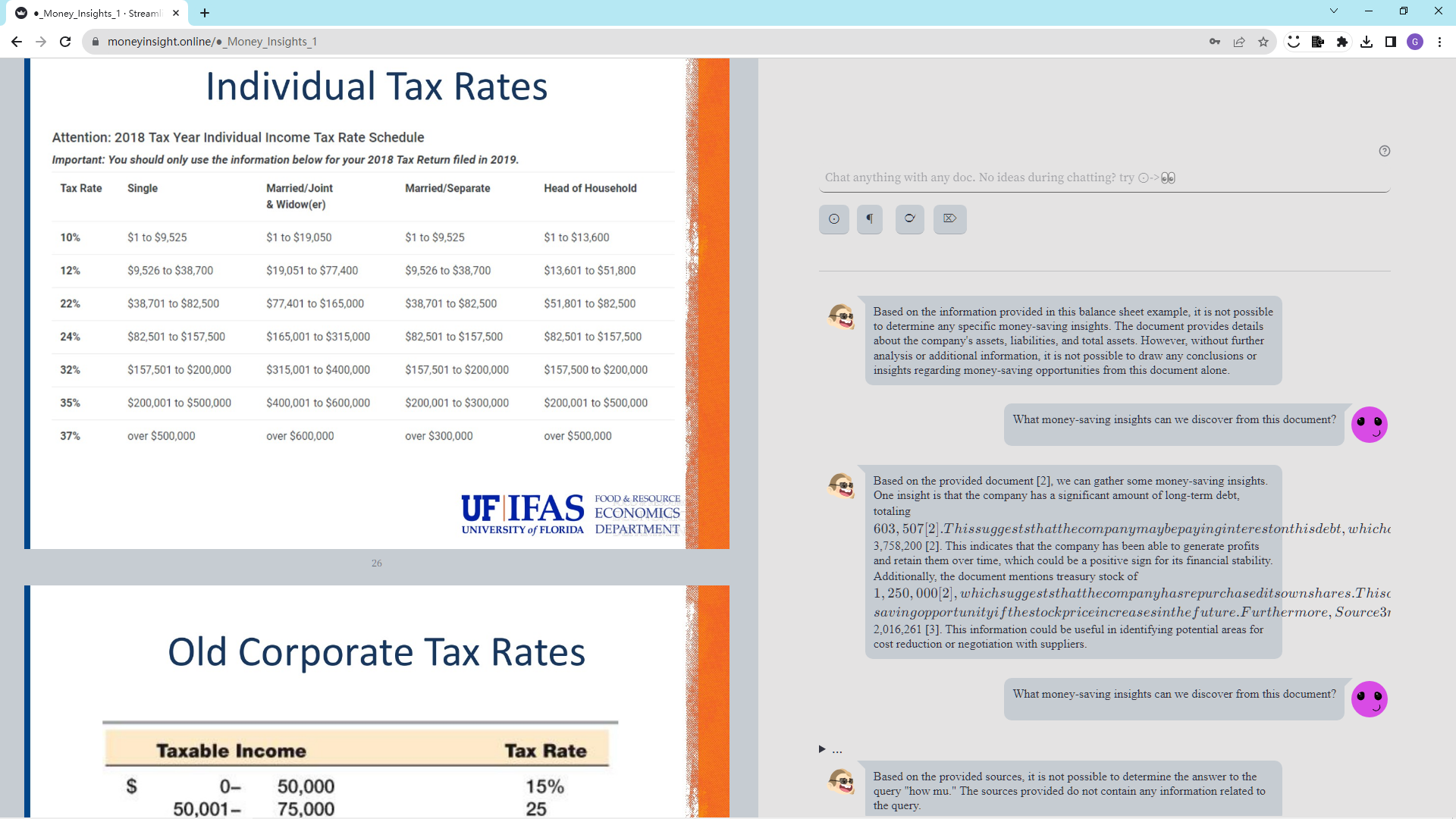1456x819 pixels.
Task: Toggle the browser side panel
Action: [1391, 42]
